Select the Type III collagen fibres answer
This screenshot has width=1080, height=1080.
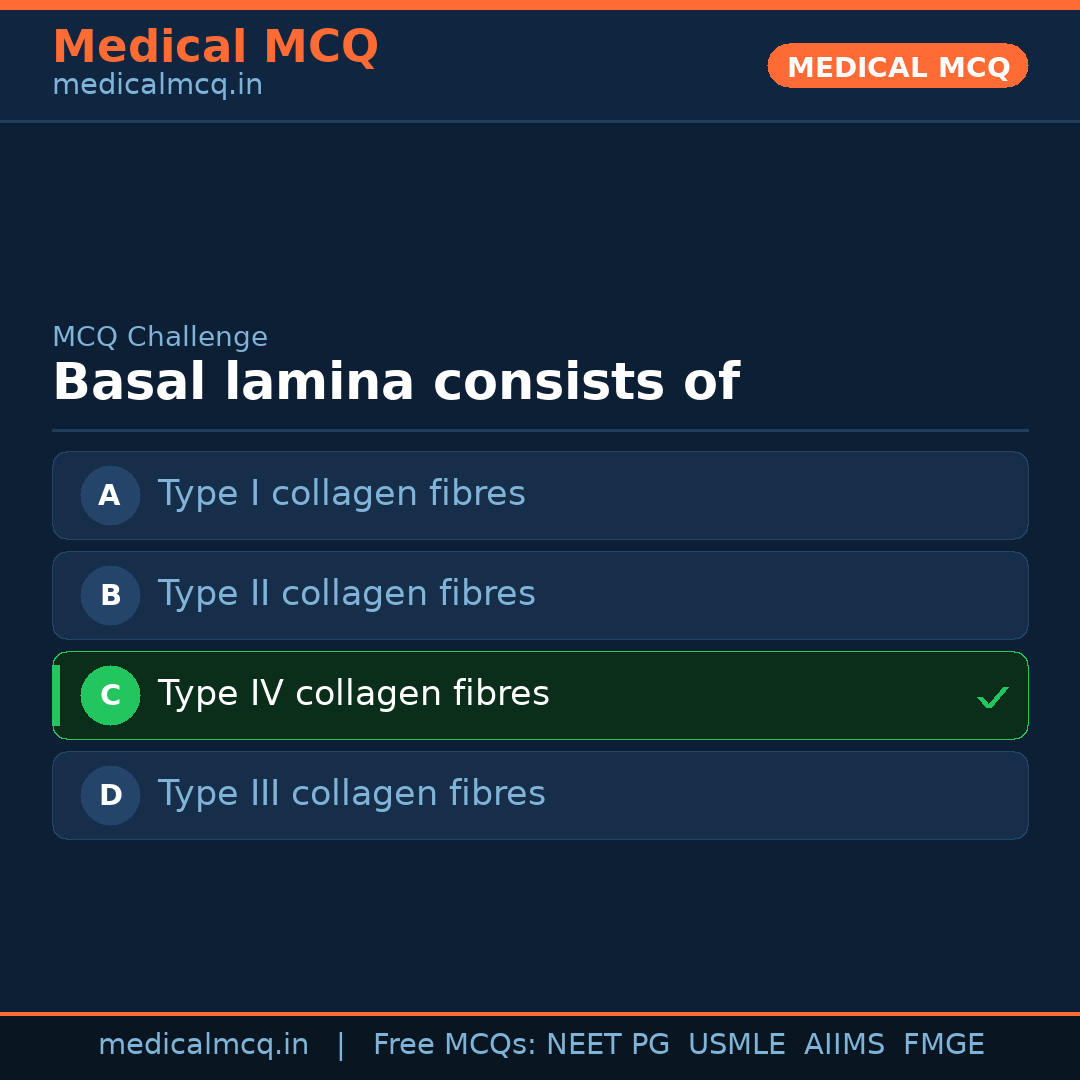(351, 794)
